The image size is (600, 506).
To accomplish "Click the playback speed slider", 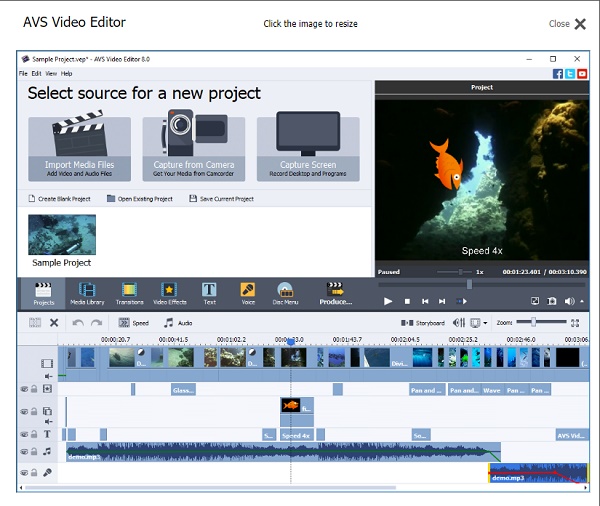I will coord(460,272).
